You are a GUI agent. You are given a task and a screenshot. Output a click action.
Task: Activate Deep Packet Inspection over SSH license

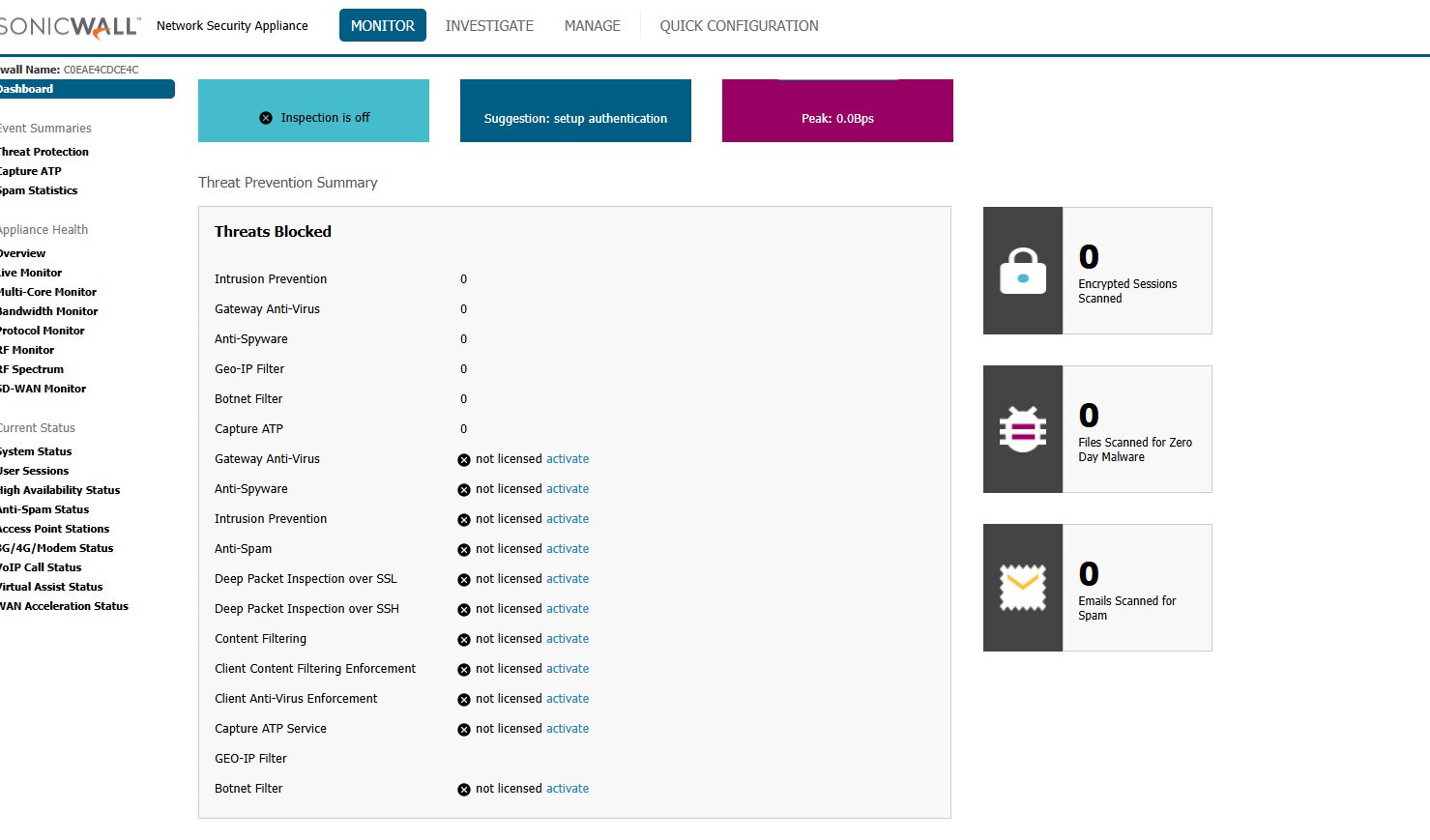coord(568,609)
